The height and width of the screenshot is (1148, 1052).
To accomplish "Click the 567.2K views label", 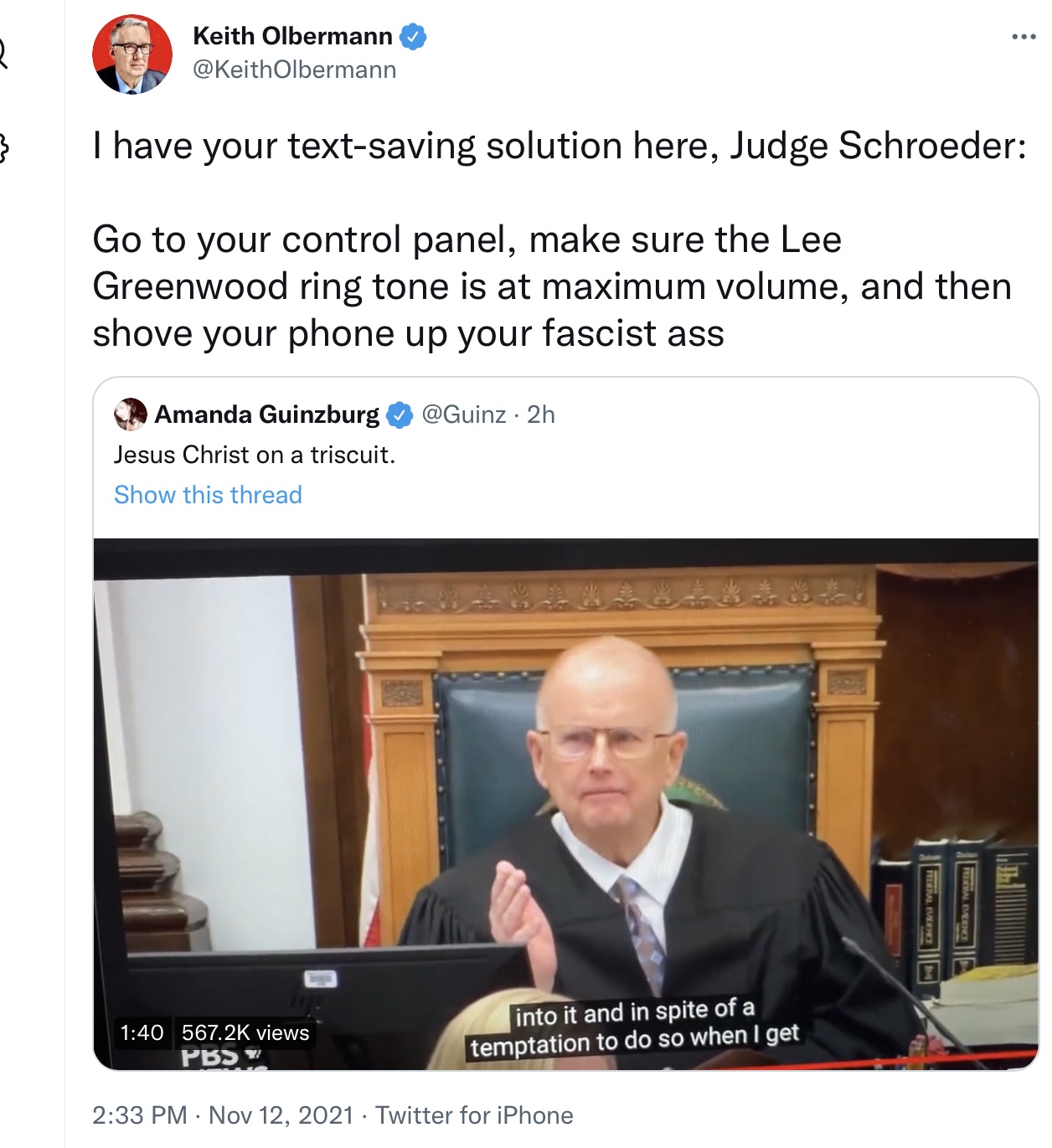I will (245, 1032).
